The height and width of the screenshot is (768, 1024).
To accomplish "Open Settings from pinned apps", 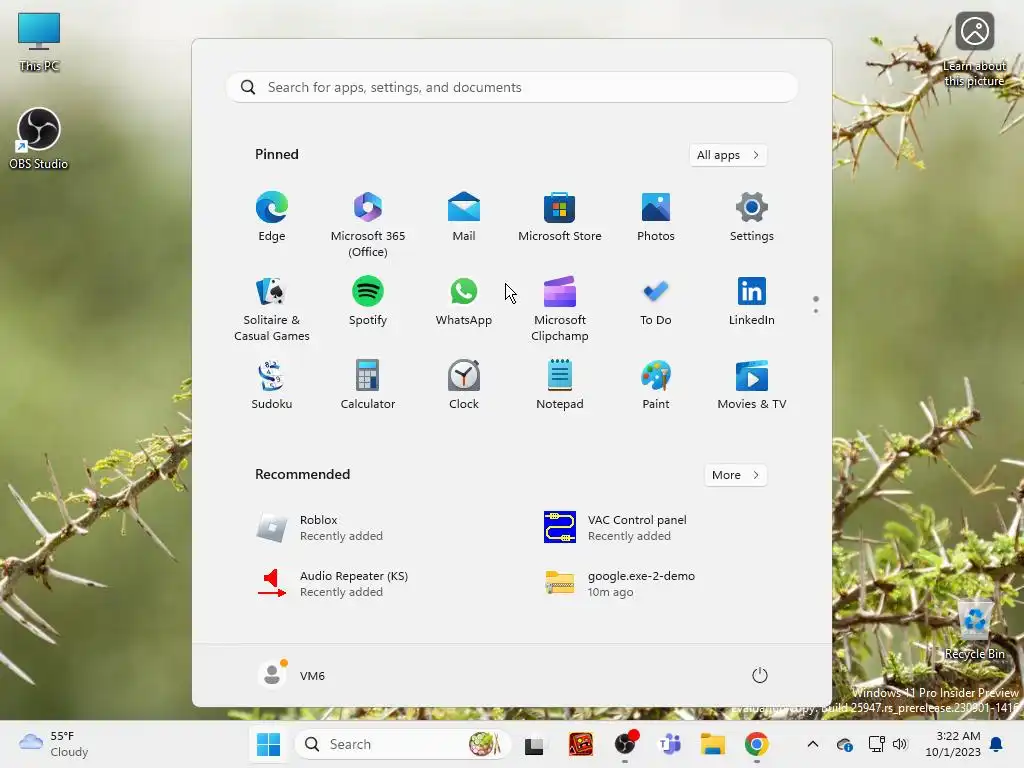I will (752, 217).
